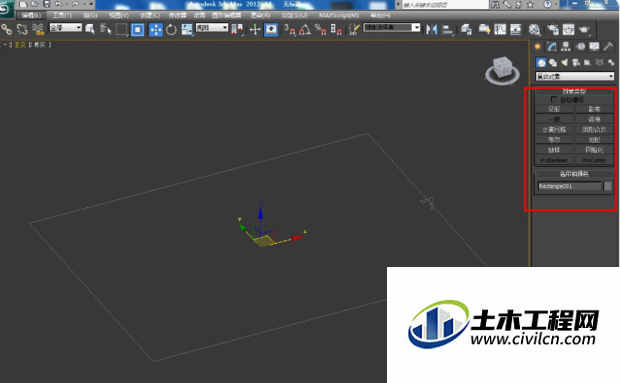
Task: Select the Shapes category icon
Action: point(553,62)
